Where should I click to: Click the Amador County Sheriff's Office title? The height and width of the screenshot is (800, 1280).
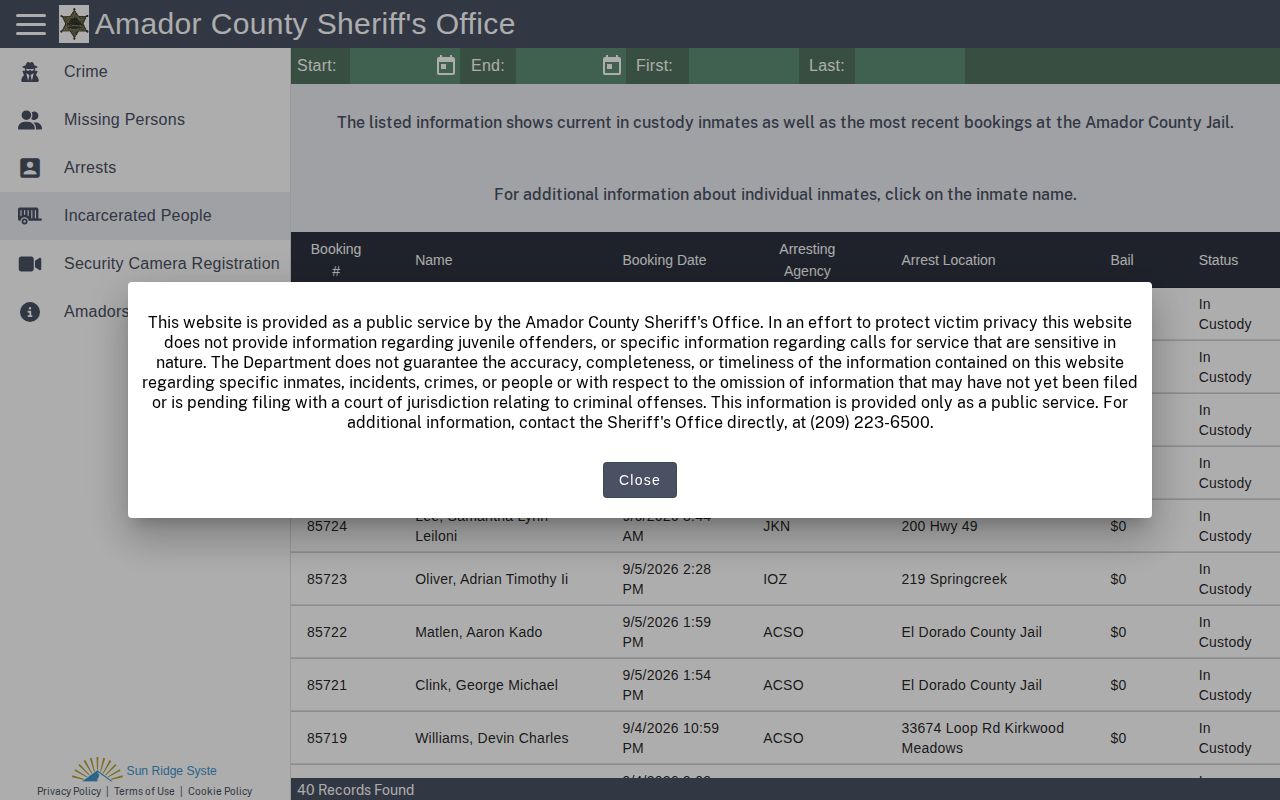[305, 24]
